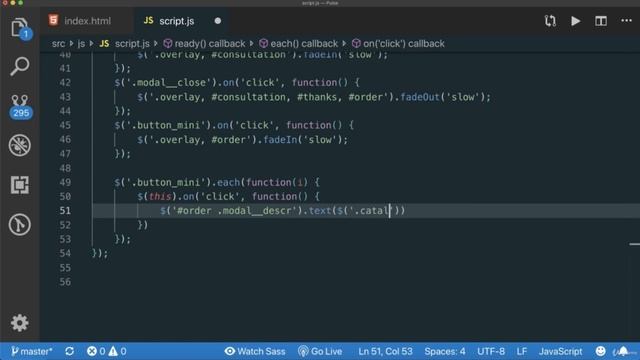Click the master branch in status bar

click(x=32, y=351)
